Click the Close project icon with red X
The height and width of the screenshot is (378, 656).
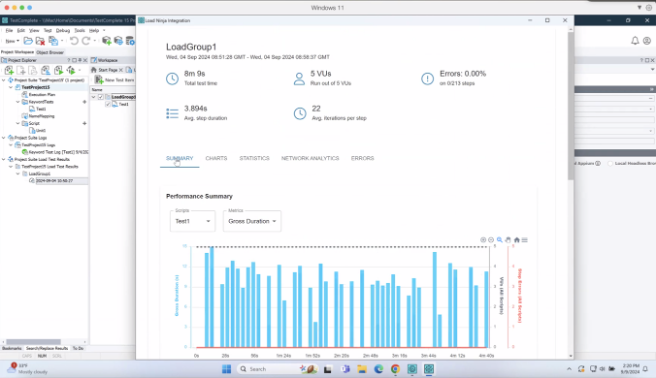click(40, 41)
